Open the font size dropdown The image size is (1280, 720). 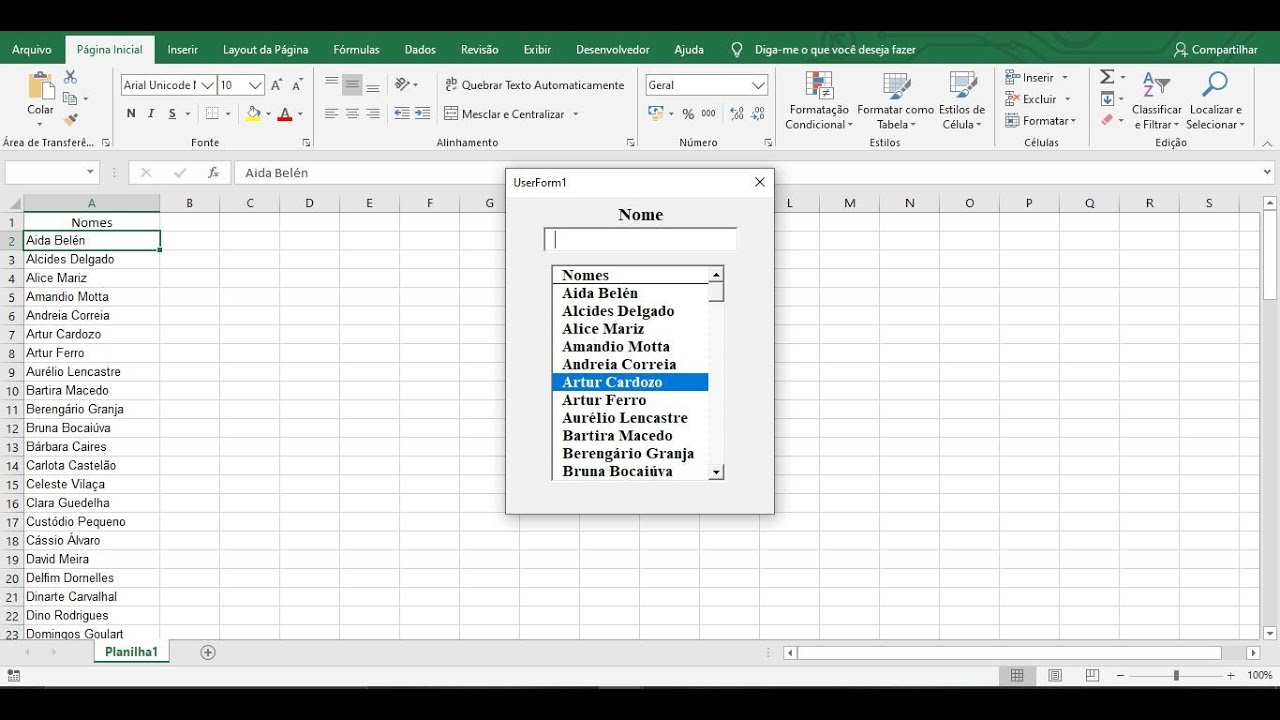256,85
